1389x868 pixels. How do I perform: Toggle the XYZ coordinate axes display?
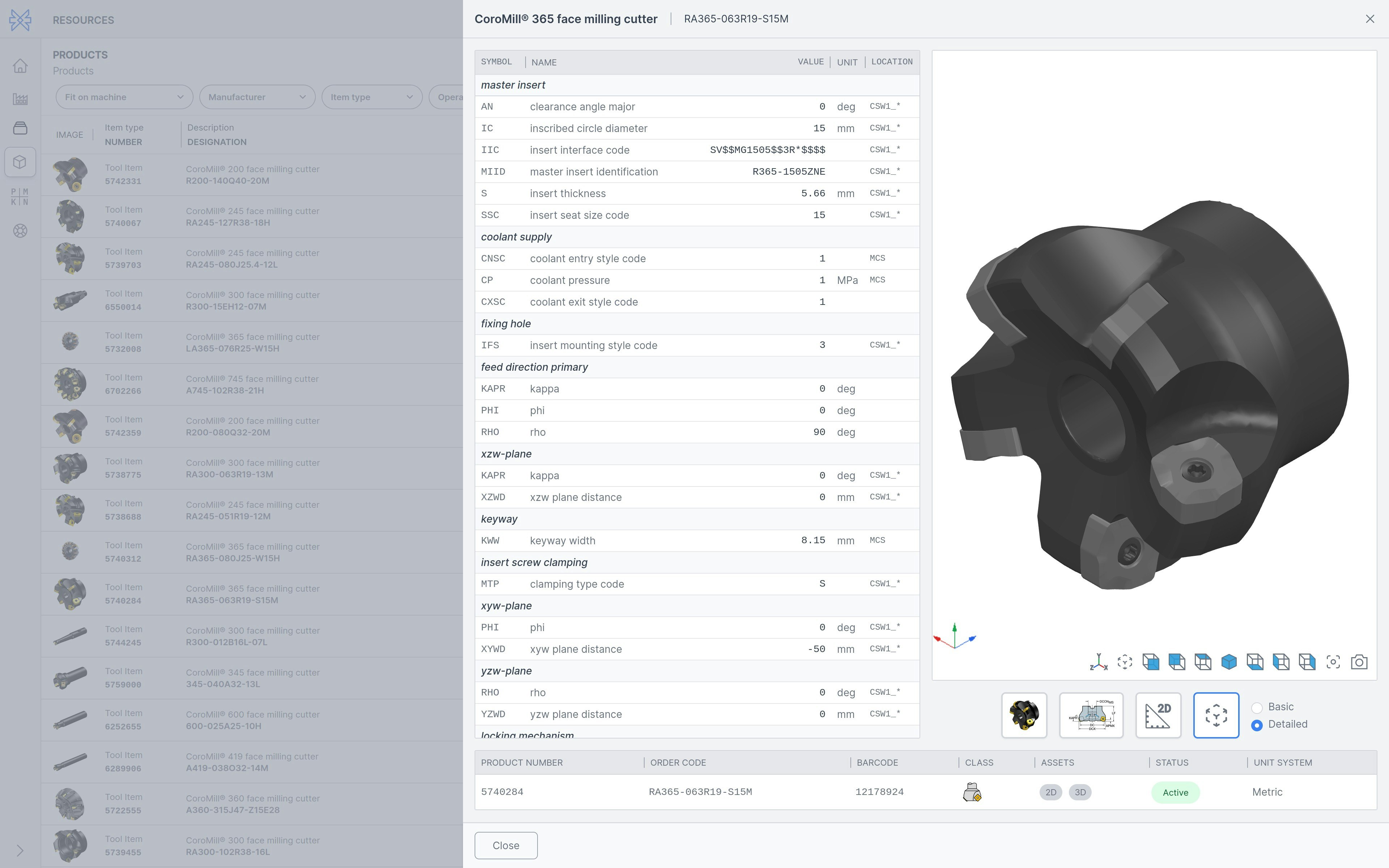(1099, 662)
